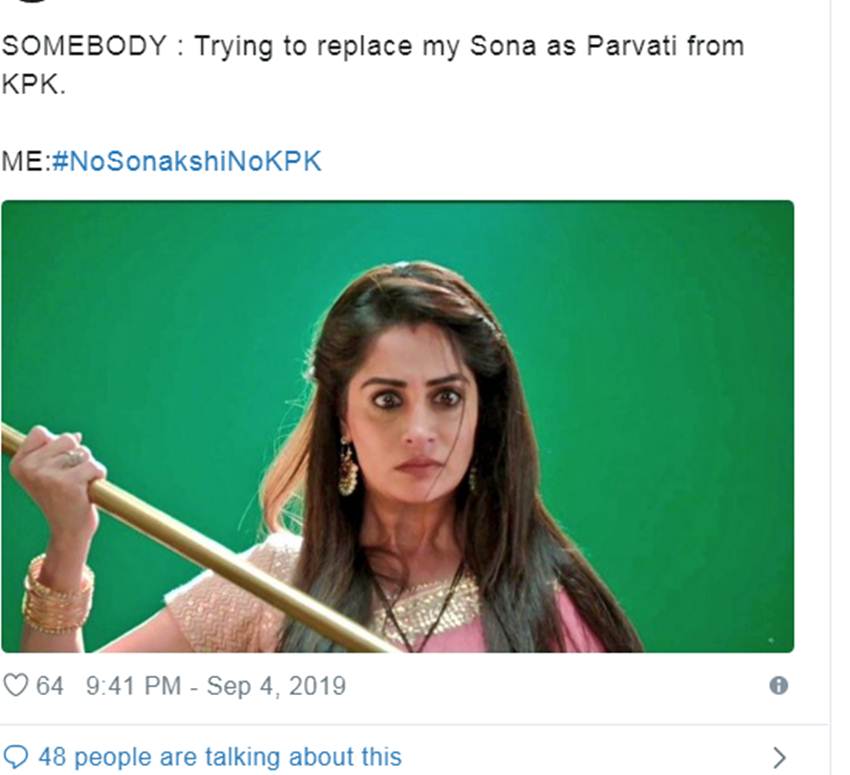Click the woman's earring in the photo
This screenshot has height=775, width=850.
(347, 468)
